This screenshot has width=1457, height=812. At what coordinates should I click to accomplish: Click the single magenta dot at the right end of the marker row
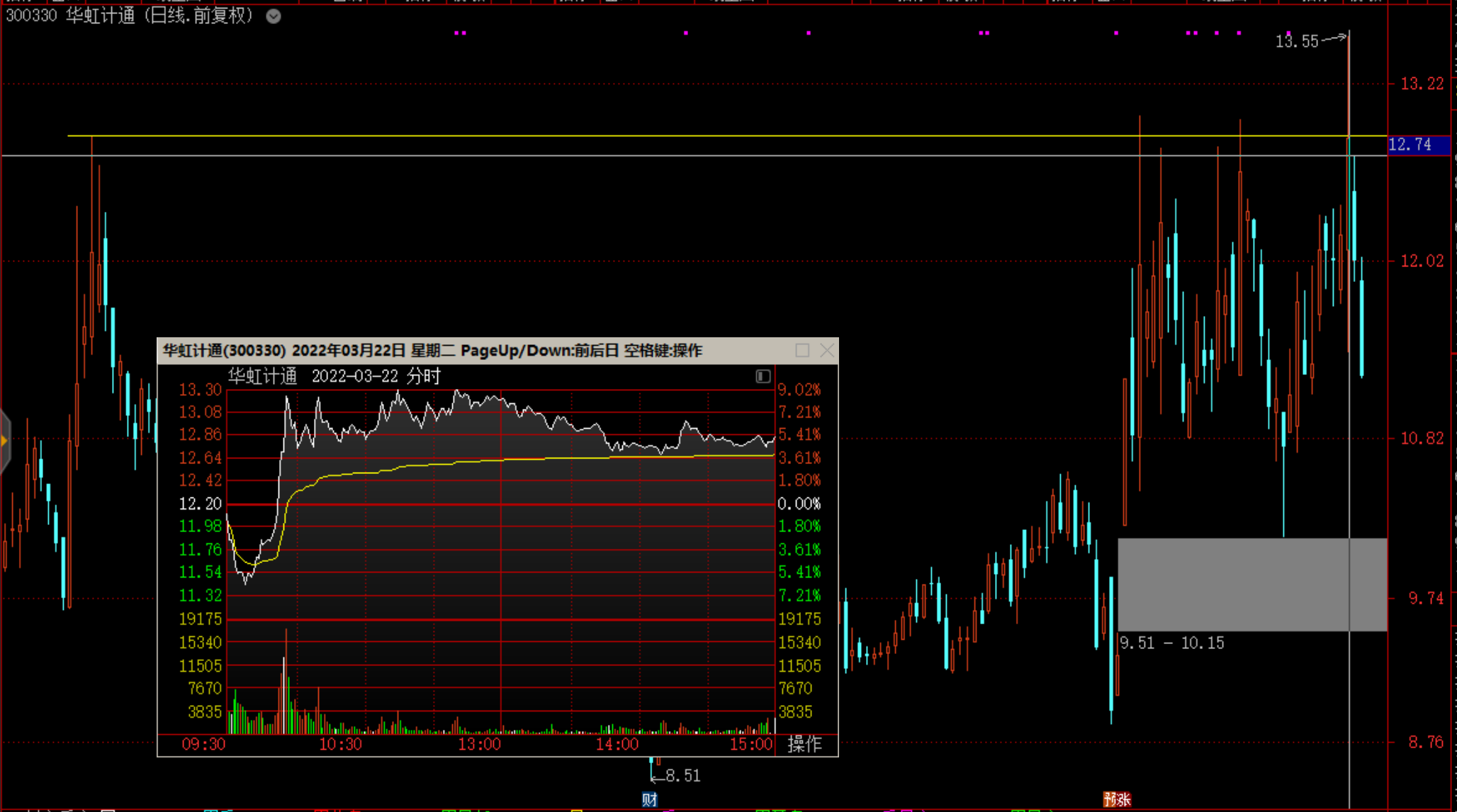[1288, 33]
